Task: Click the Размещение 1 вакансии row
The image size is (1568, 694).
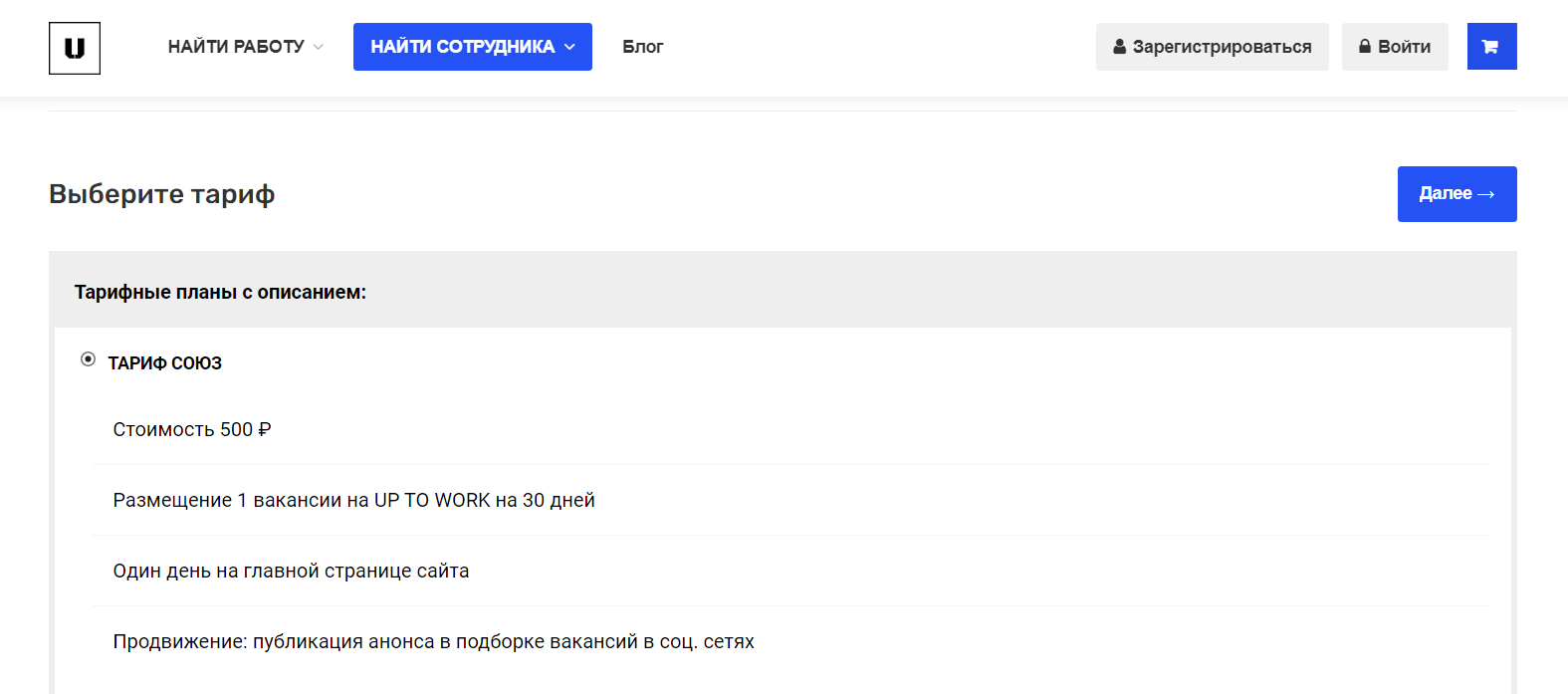Action: click(x=353, y=501)
